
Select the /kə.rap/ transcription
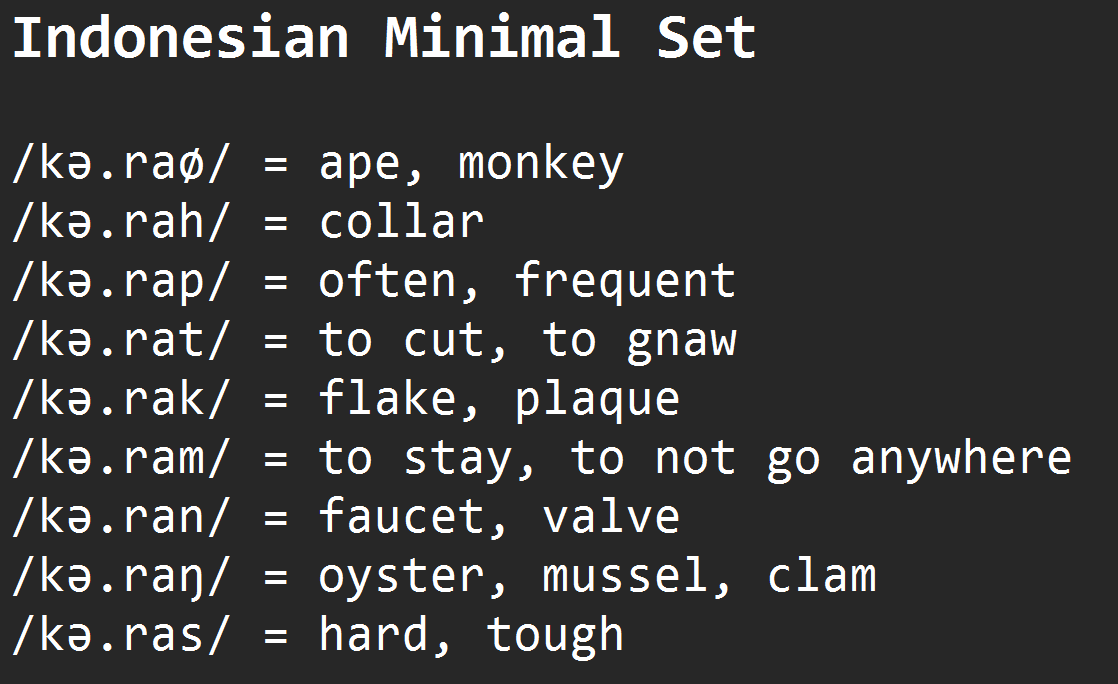coord(121,282)
